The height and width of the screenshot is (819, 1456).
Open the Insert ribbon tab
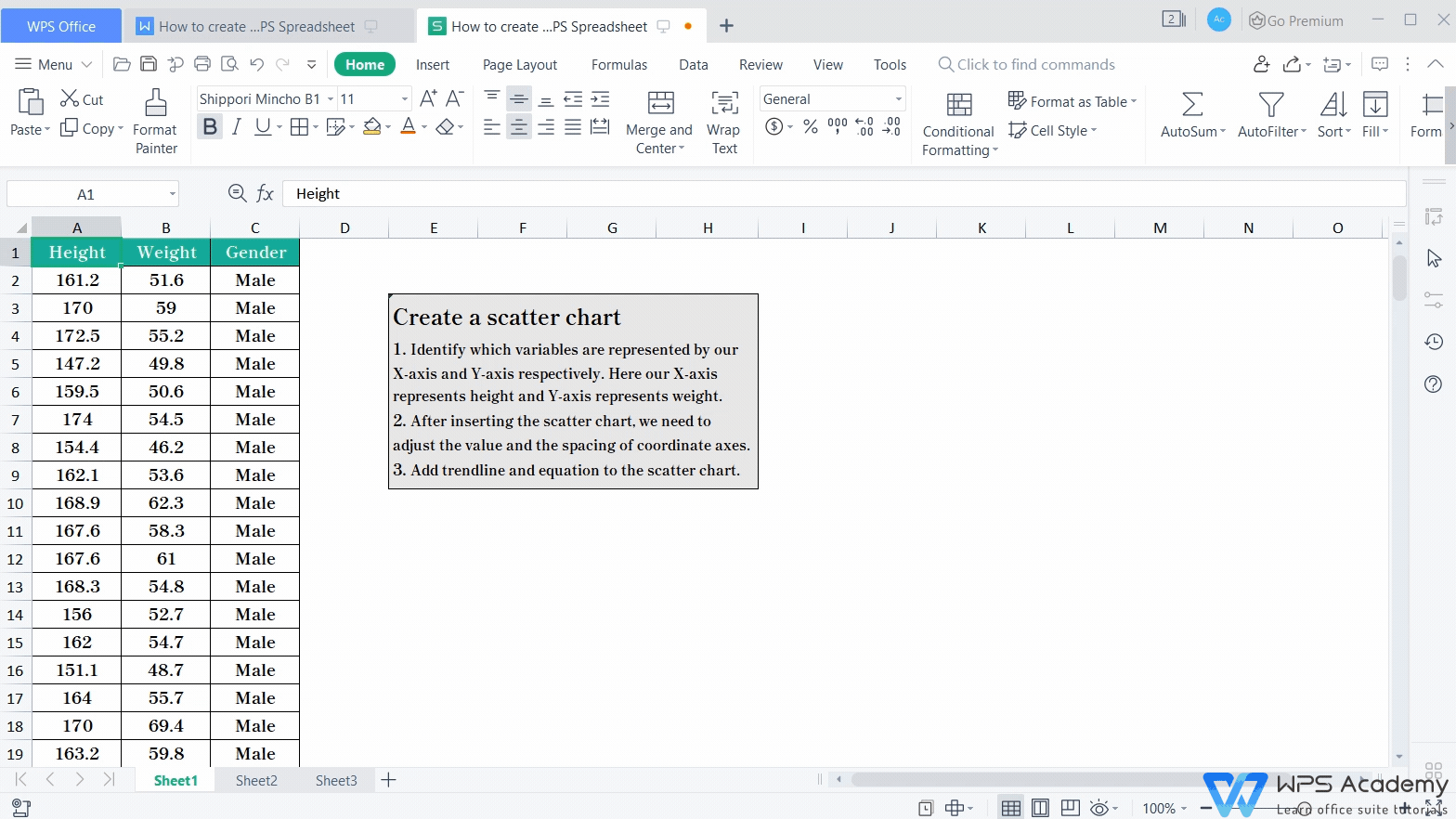[433, 64]
